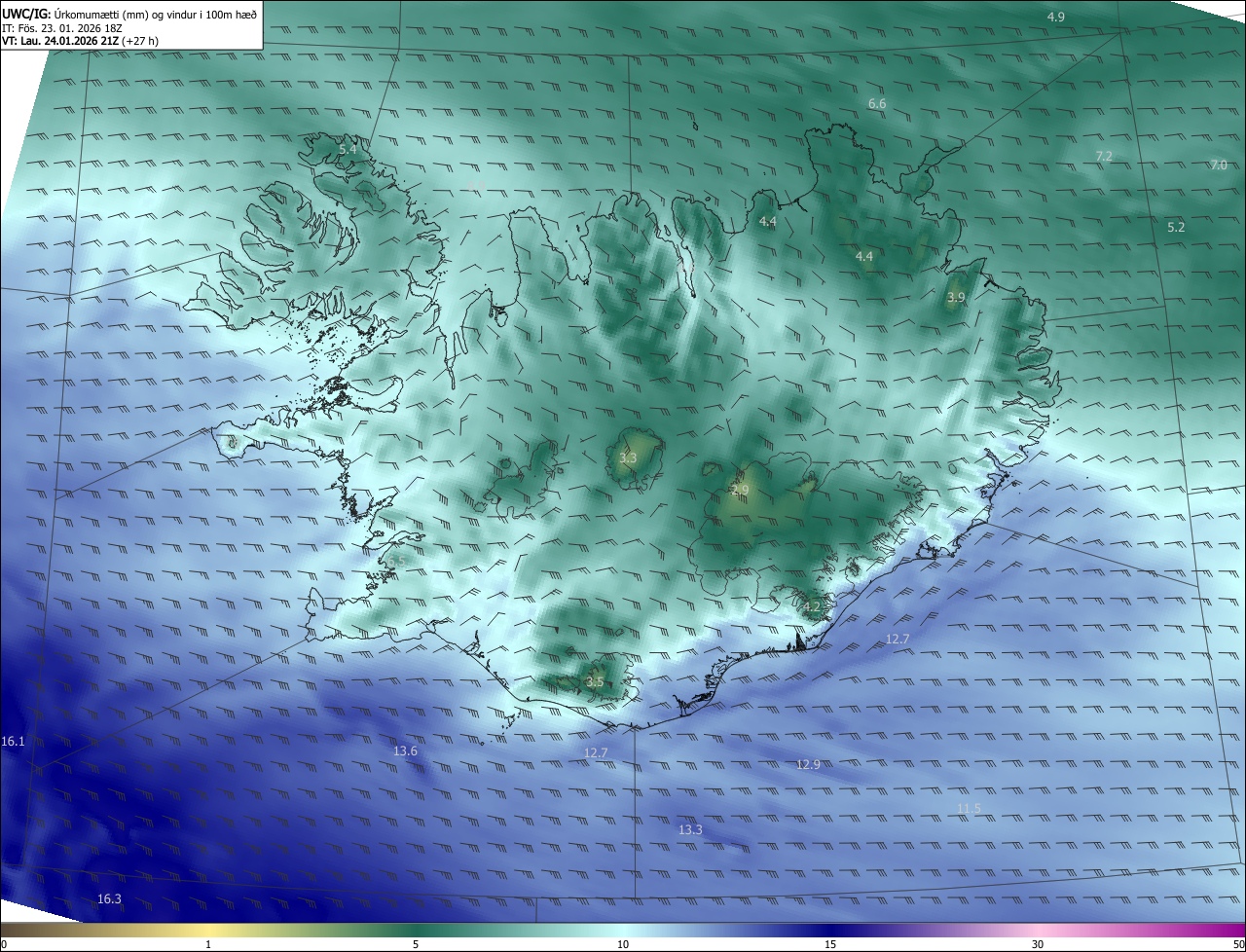This screenshot has width=1246, height=952.
Task: Click the 3.9 value in east Iceland
Action: pyautogui.click(x=956, y=297)
